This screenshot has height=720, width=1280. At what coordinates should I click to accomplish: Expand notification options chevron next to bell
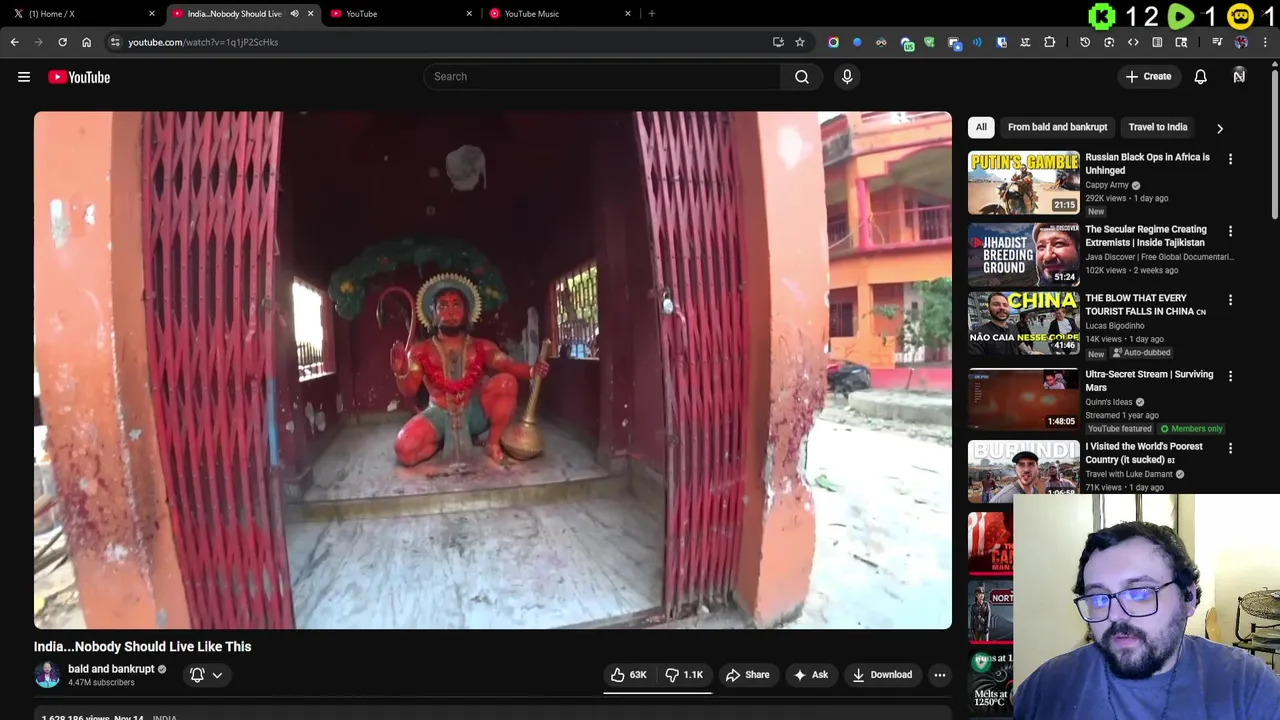coord(217,675)
